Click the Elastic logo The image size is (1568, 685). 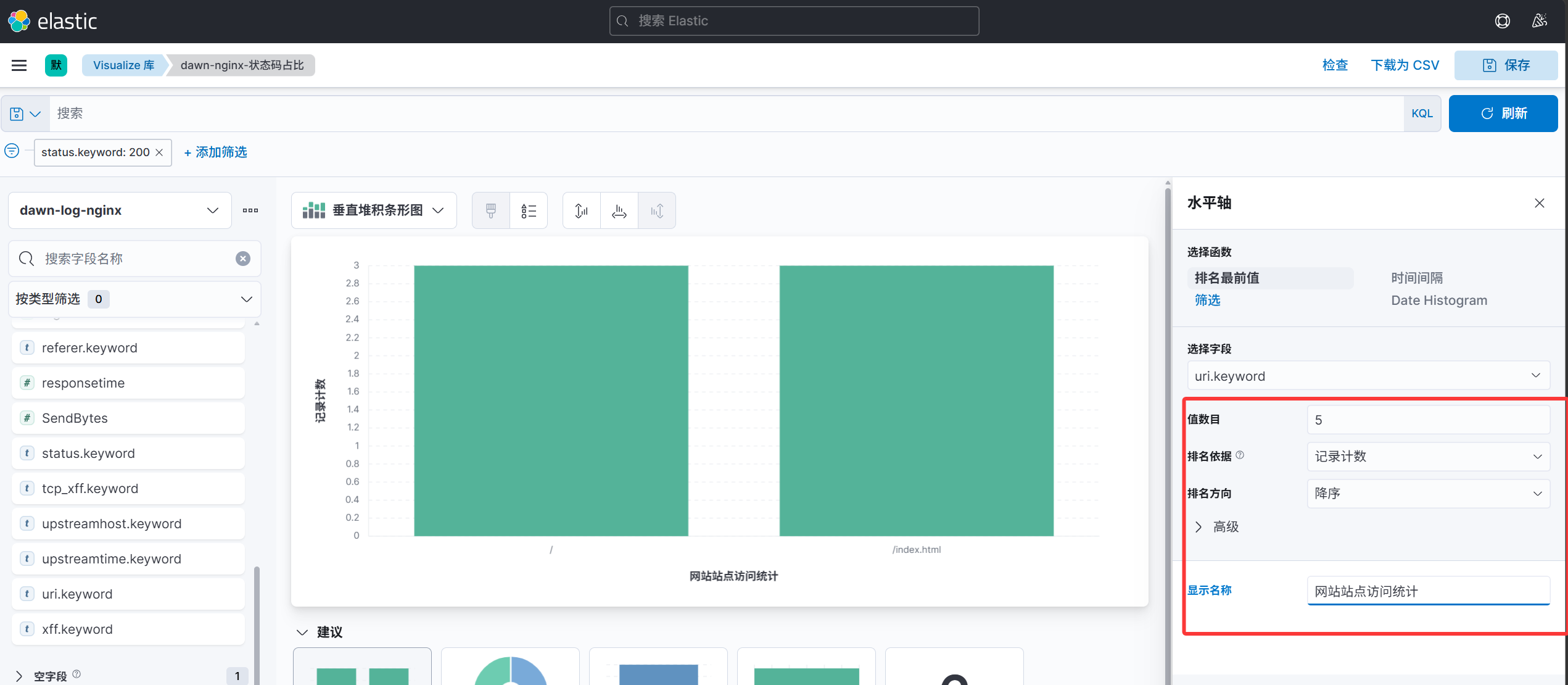(x=52, y=21)
